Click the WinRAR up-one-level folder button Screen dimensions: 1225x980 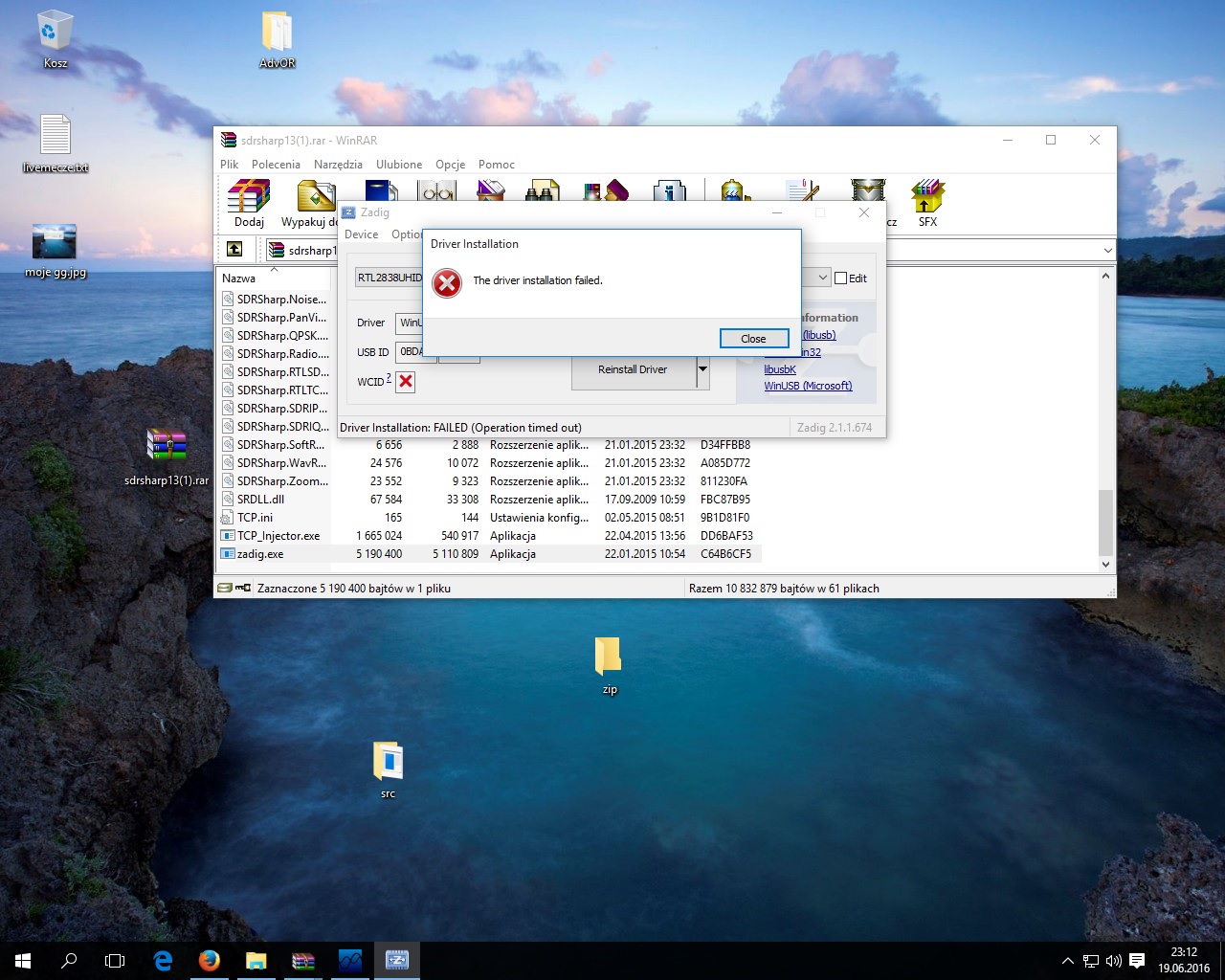click(x=234, y=250)
